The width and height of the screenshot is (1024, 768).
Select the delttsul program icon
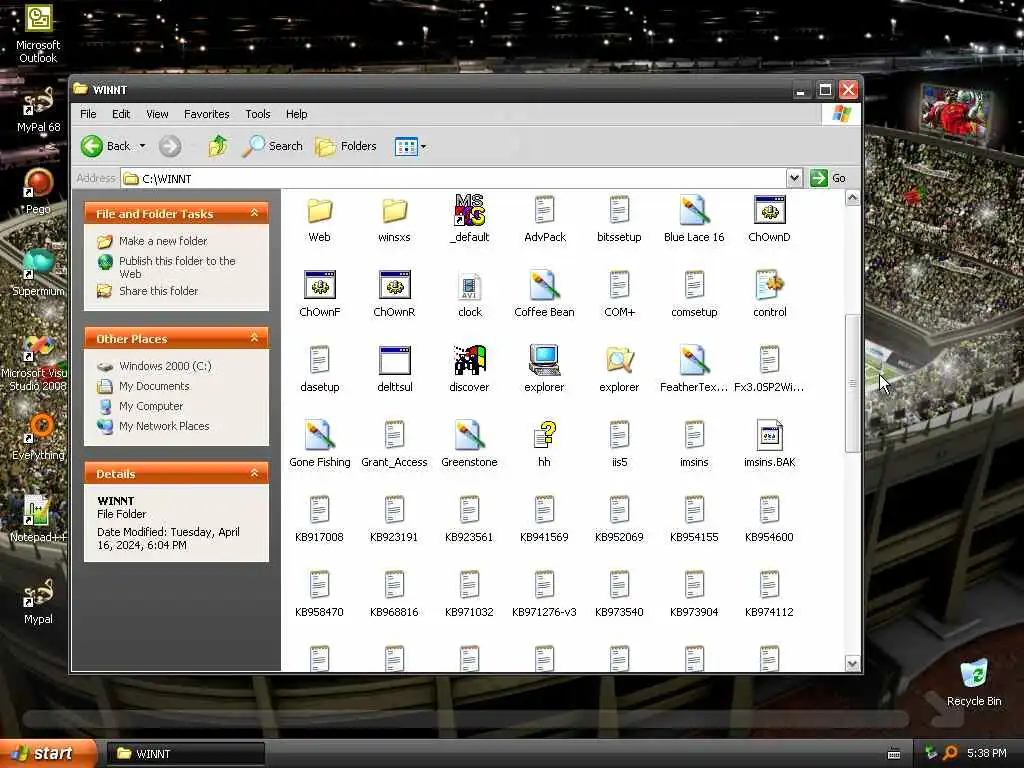pyautogui.click(x=394, y=360)
